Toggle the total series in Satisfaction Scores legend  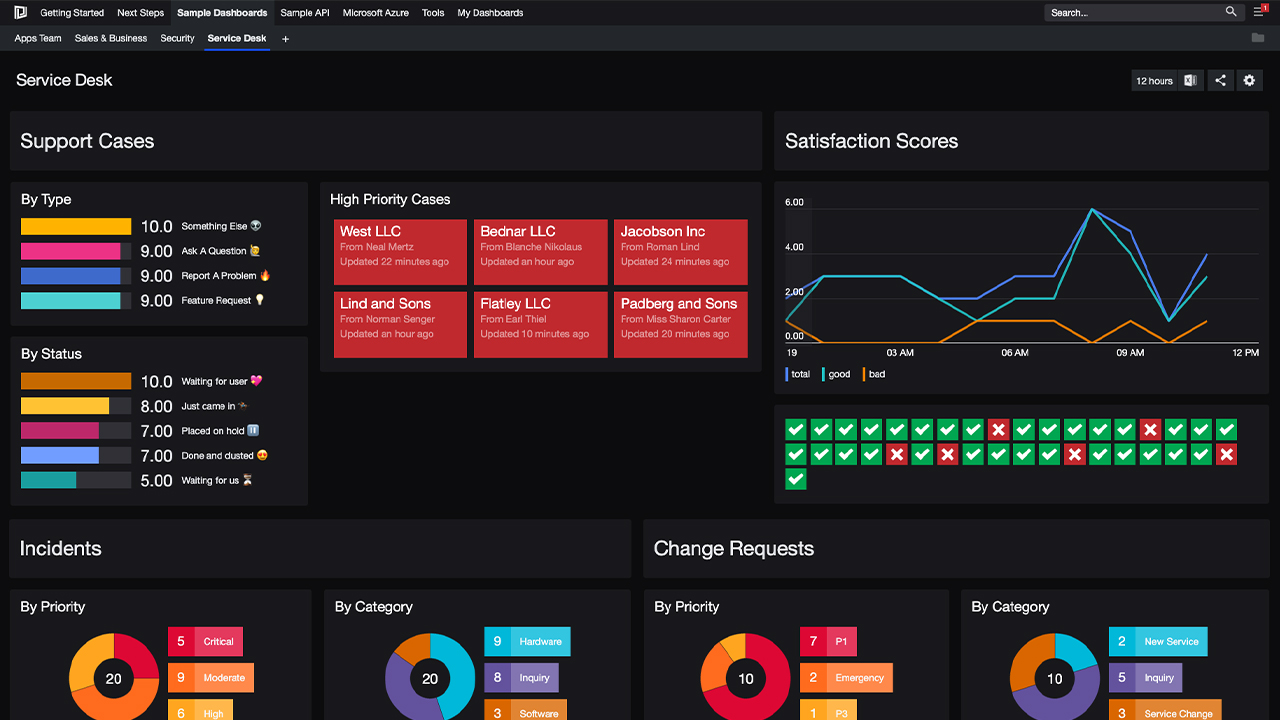[799, 374]
